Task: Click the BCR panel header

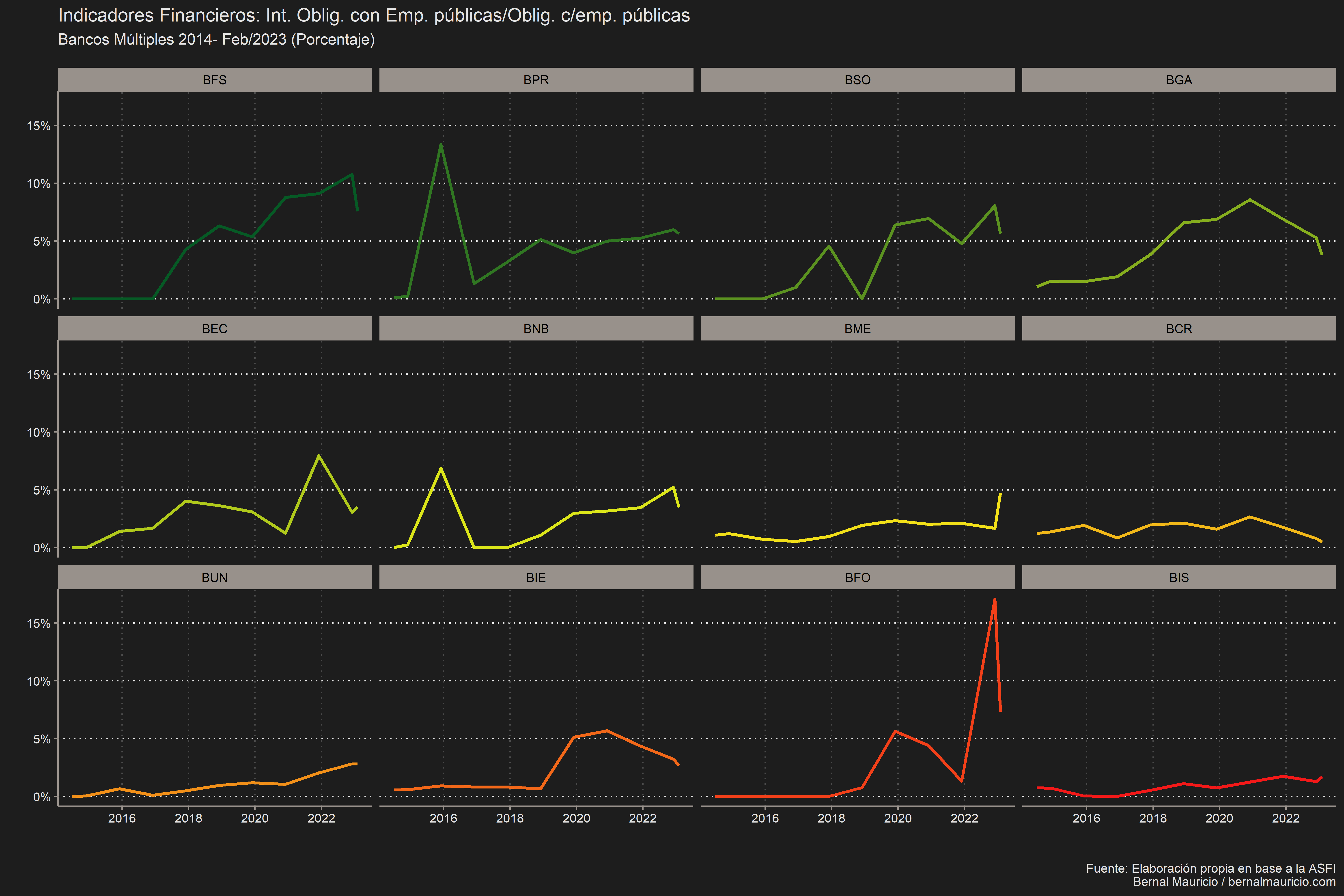Action: click(1179, 329)
